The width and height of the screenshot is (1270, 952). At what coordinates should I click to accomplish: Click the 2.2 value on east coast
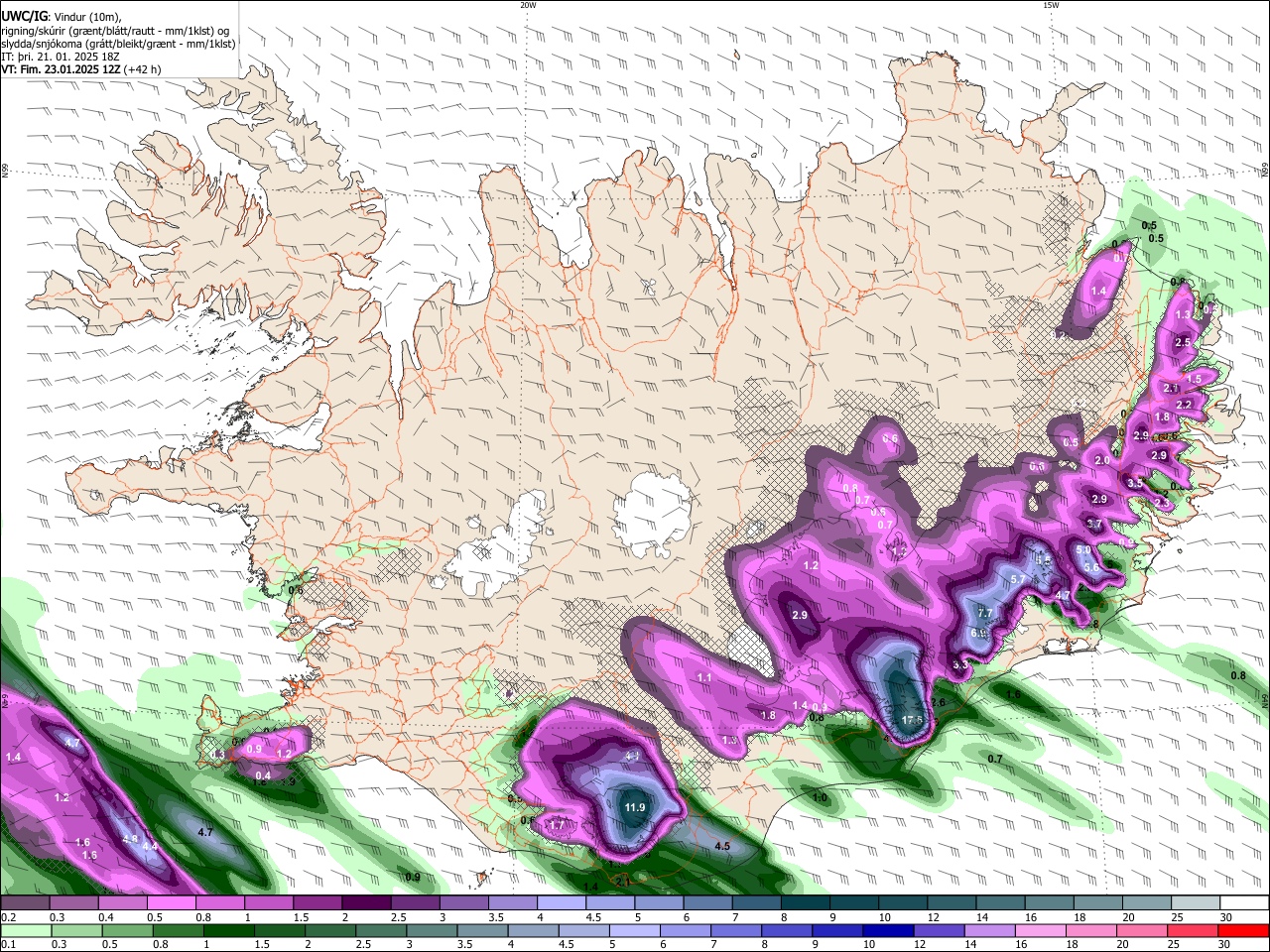tap(1184, 405)
